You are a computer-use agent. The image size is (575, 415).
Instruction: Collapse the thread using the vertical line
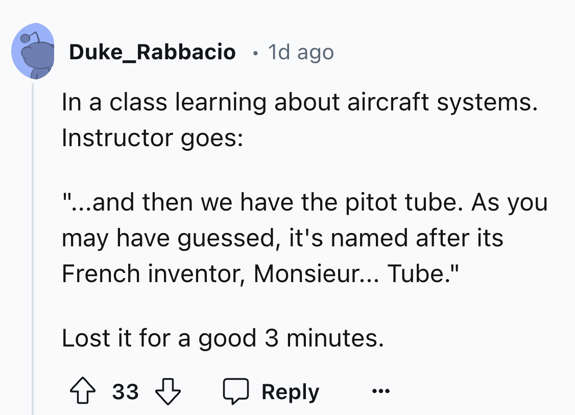[x=33, y=247]
